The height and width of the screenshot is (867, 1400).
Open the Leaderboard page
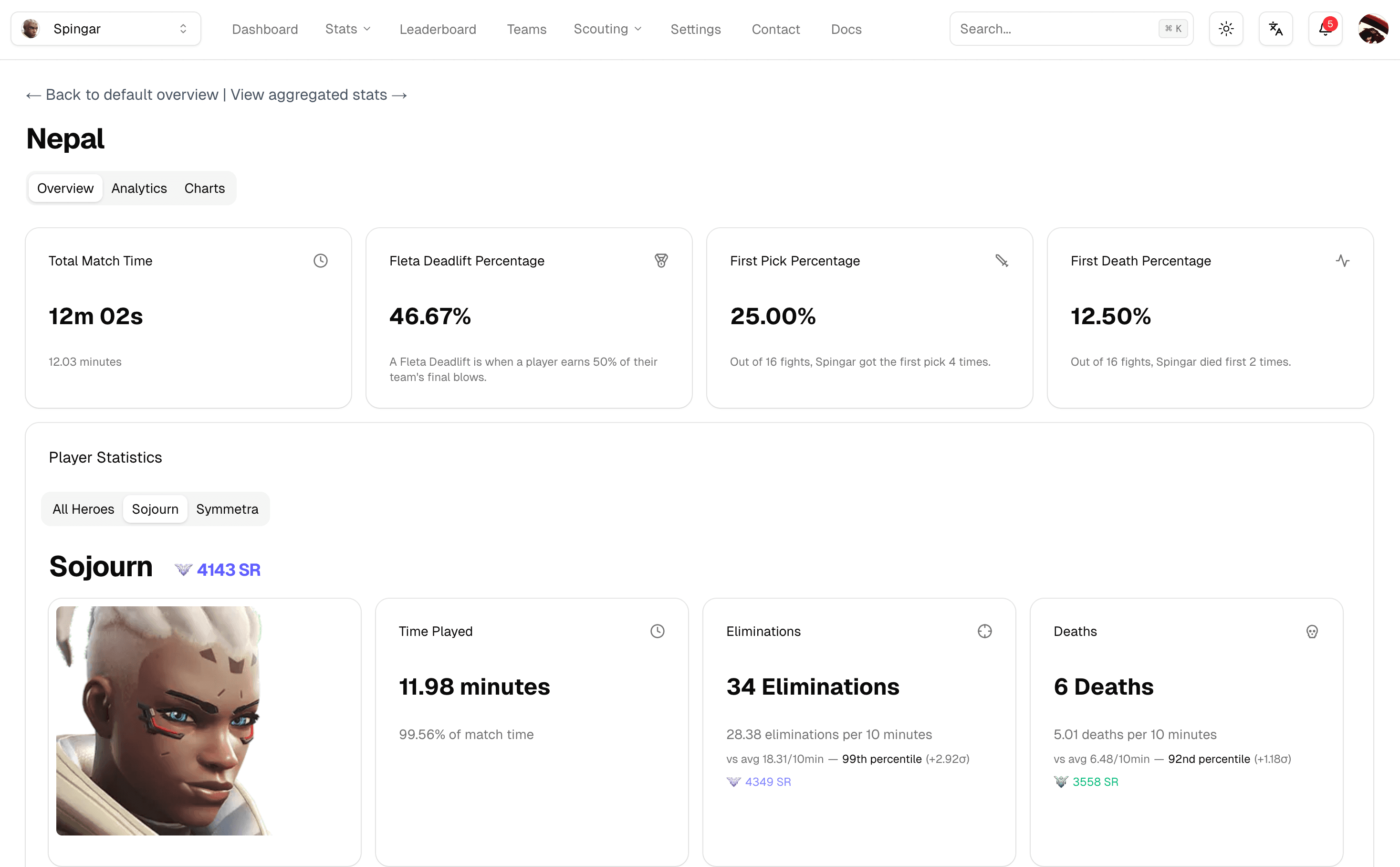coord(438,29)
